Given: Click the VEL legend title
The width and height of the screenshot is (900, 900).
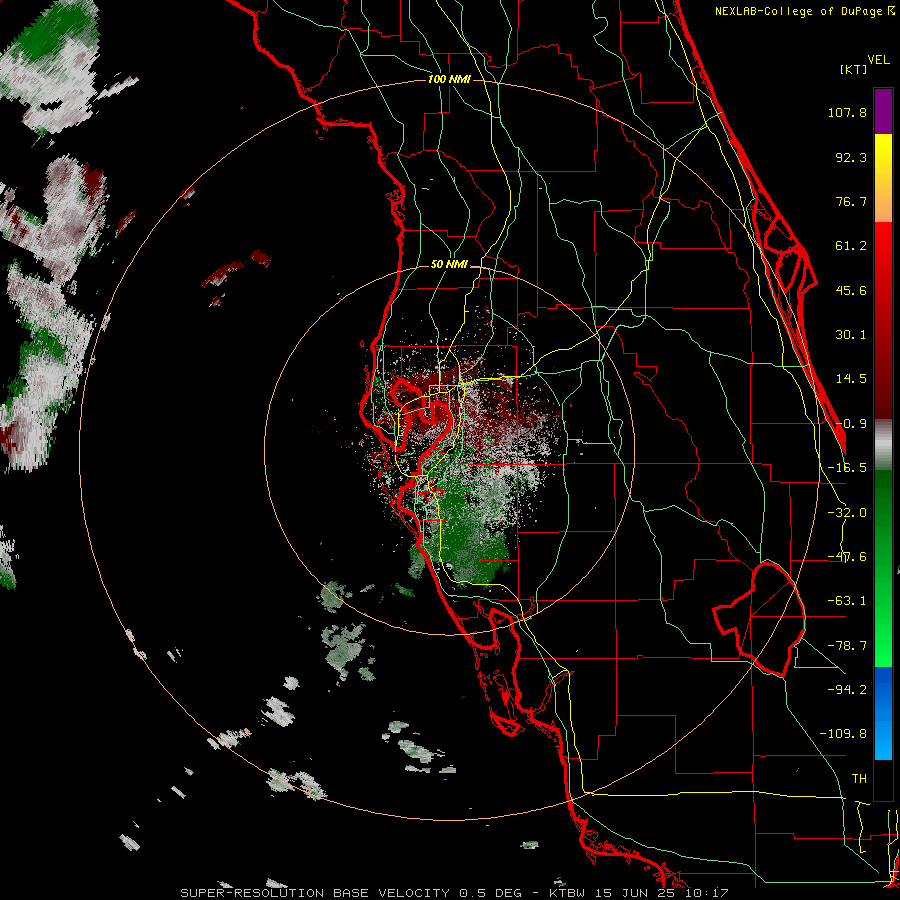Looking at the screenshot, I should pyautogui.click(x=878, y=60).
